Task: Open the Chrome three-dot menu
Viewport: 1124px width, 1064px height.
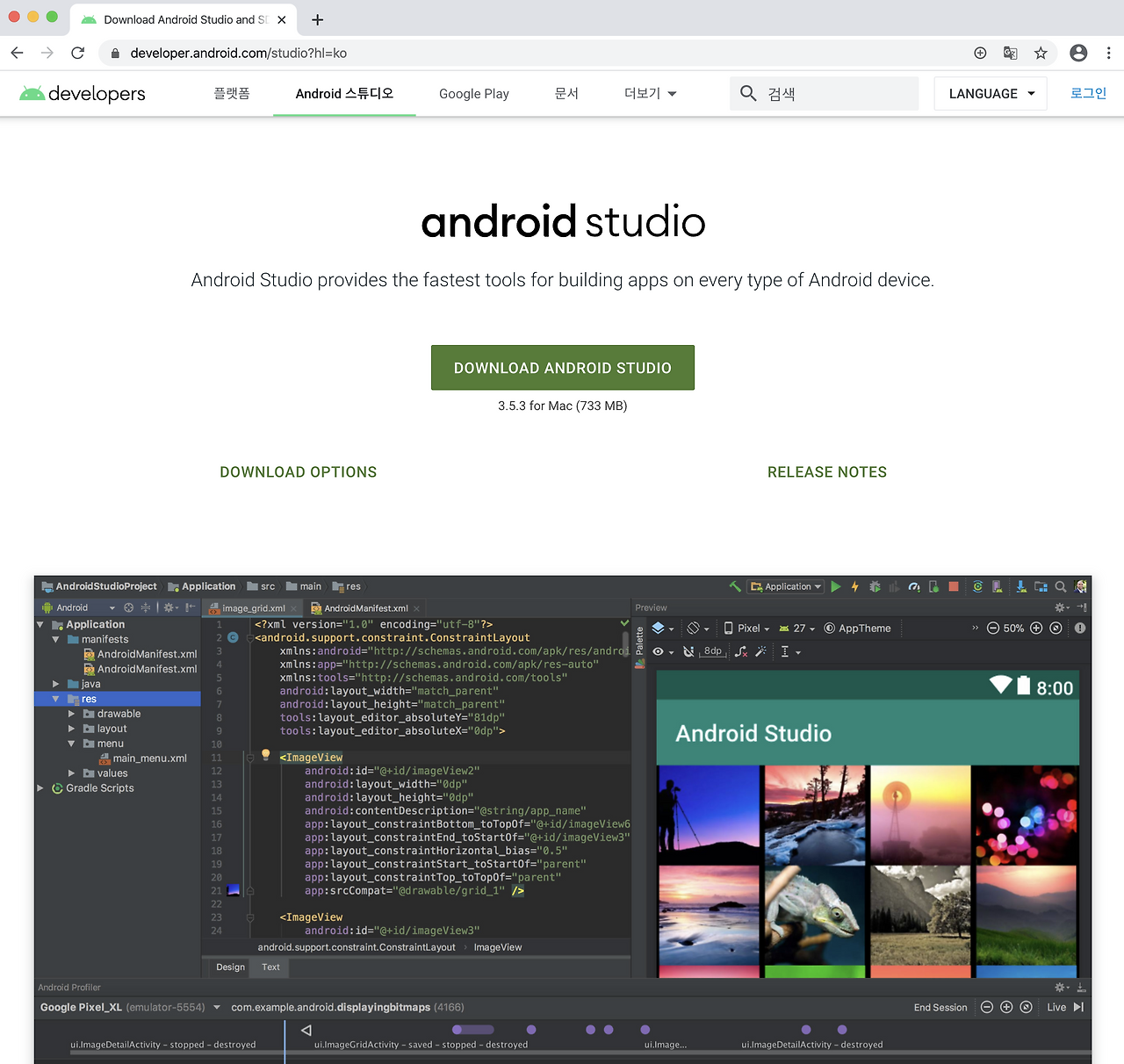Action: pos(1108,53)
